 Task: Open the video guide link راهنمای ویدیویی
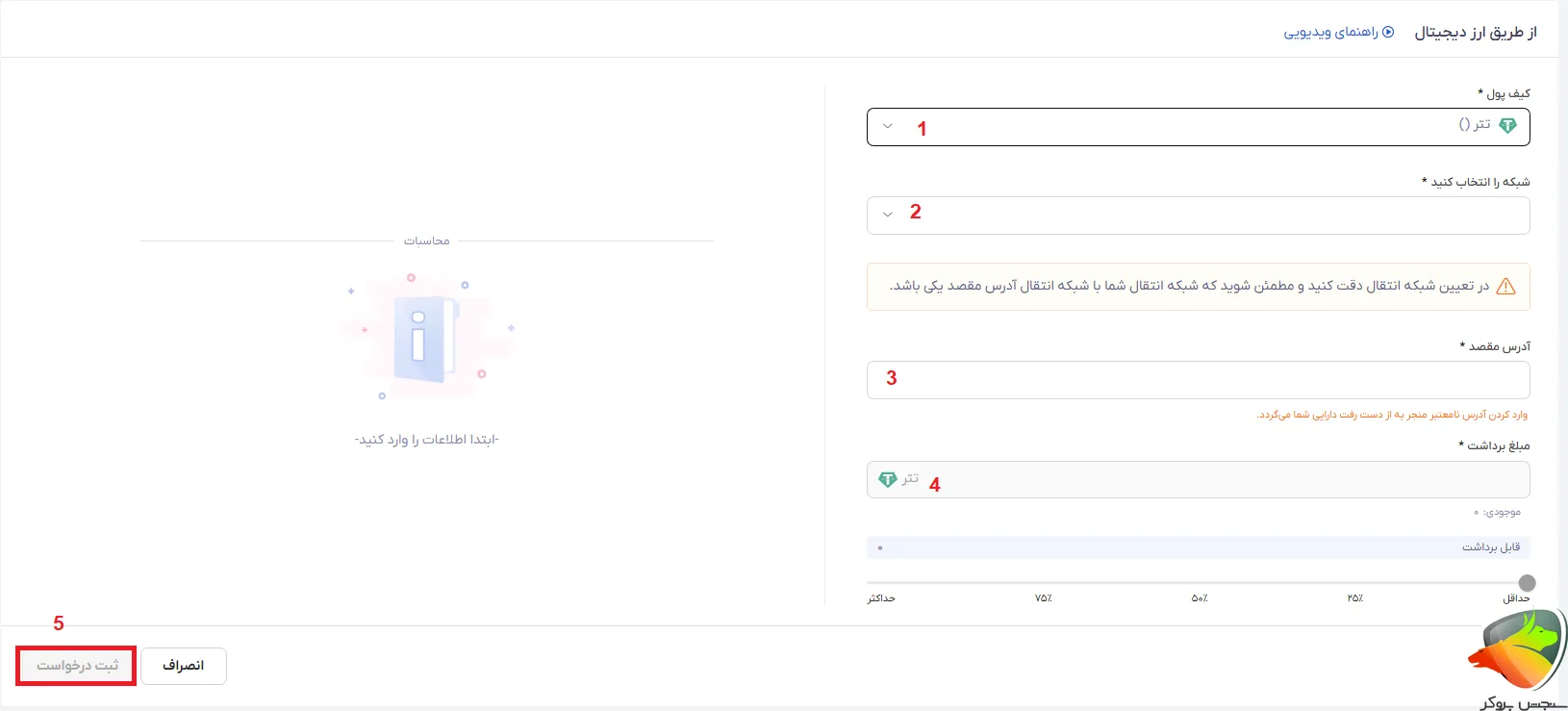(1338, 33)
